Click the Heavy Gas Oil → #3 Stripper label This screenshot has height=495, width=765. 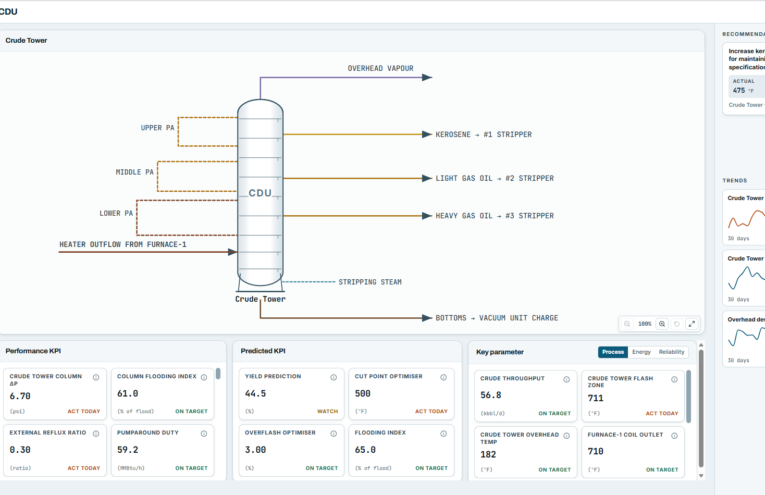[x=495, y=216]
